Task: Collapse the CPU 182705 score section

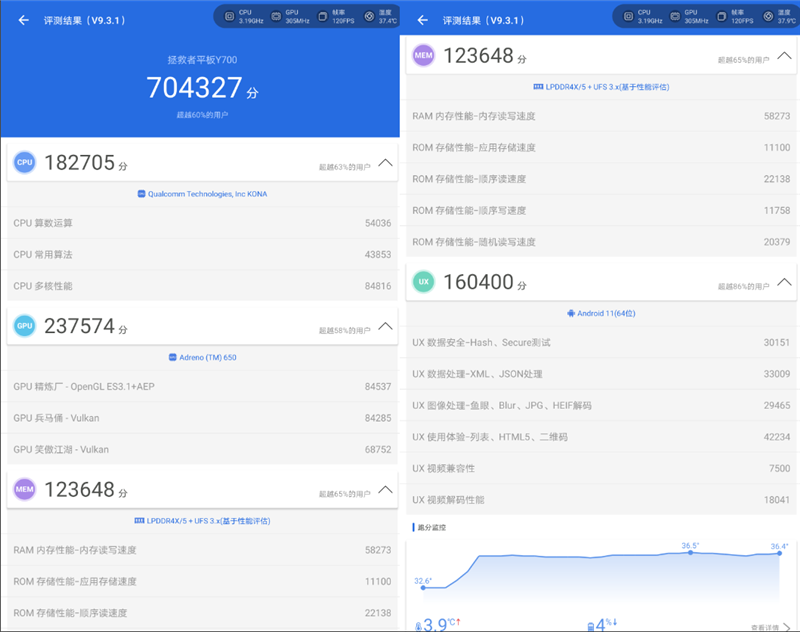Action: point(385,163)
